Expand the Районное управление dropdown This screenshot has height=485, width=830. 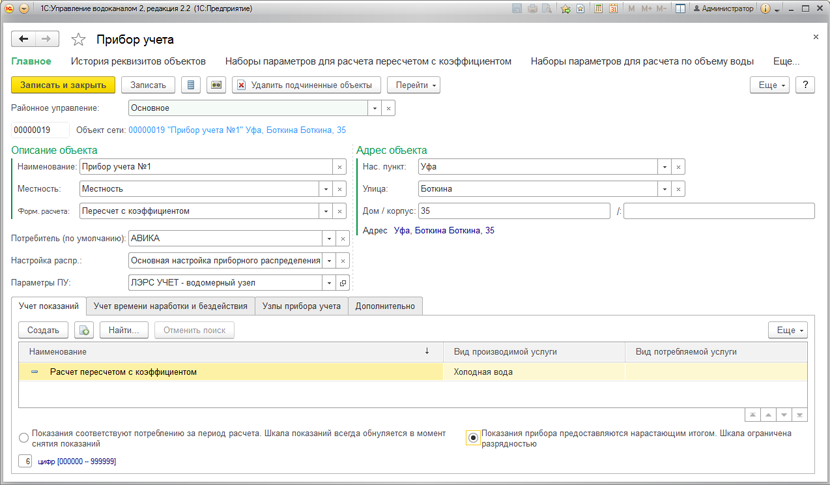(375, 108)
